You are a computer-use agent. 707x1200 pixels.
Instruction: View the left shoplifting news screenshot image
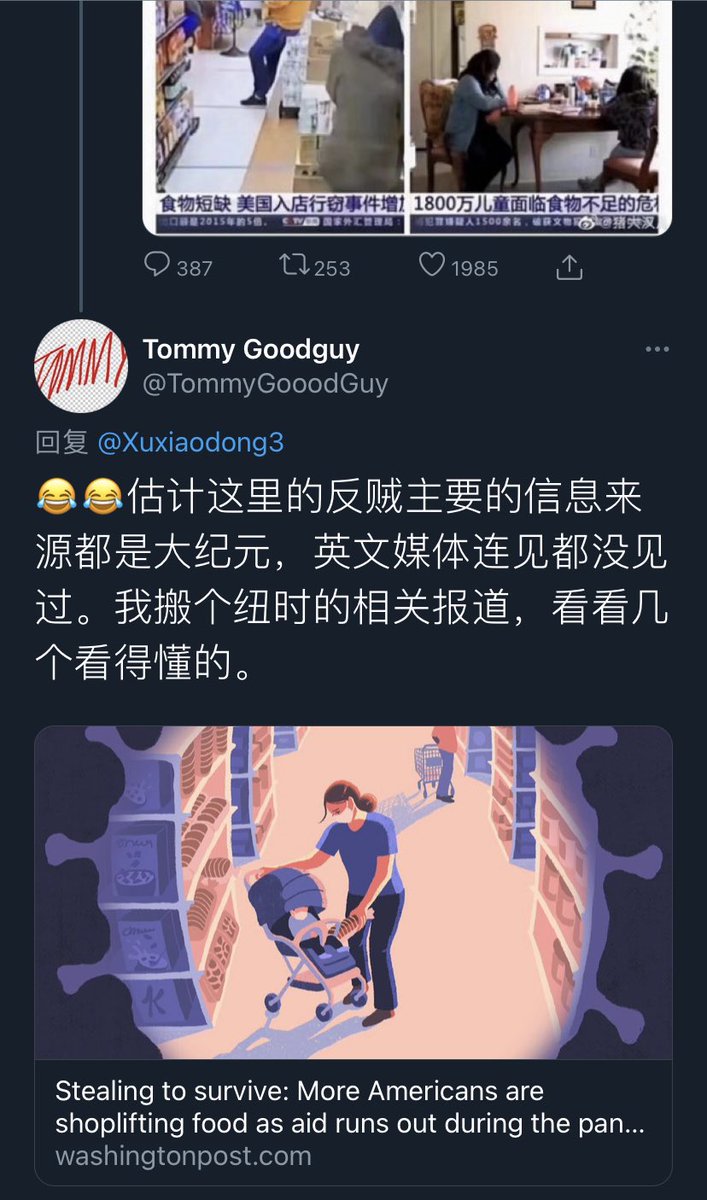tap(274, 117)
